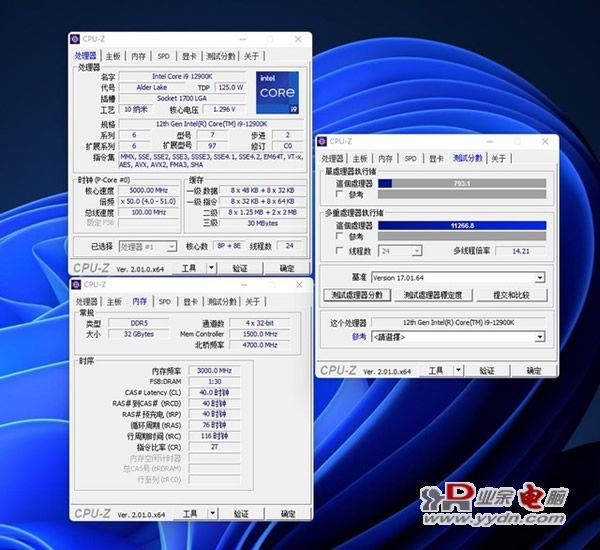Select SPD tab in memory window
Image resolution: width=600 pixels, height=550 pixels.
165,302
